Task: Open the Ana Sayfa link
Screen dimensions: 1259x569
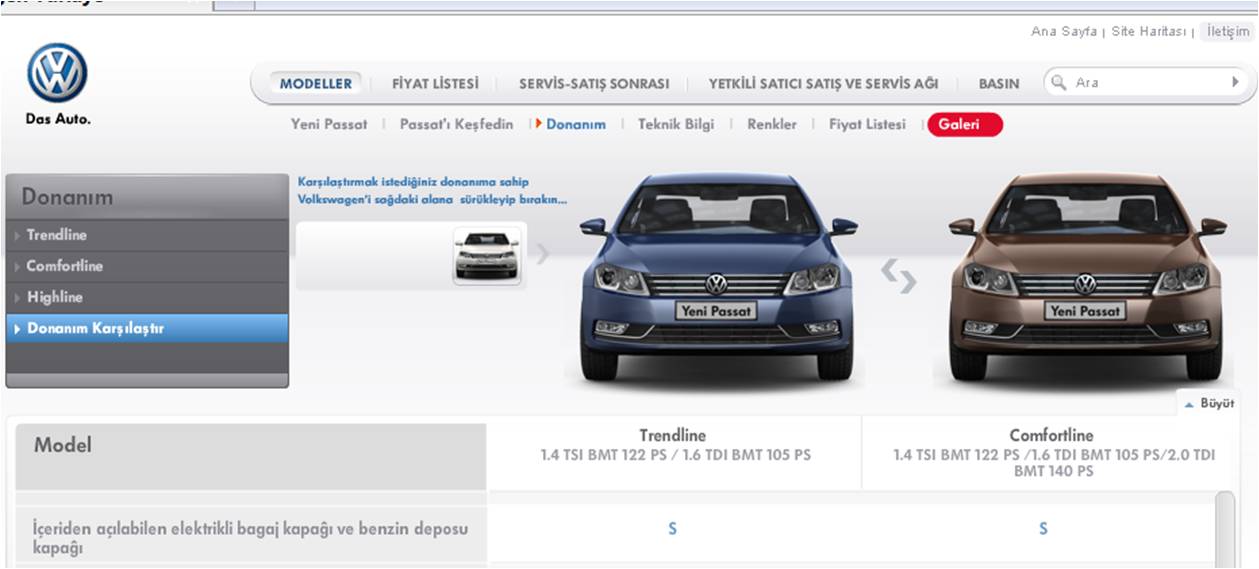Action: tap(1064, 32)
